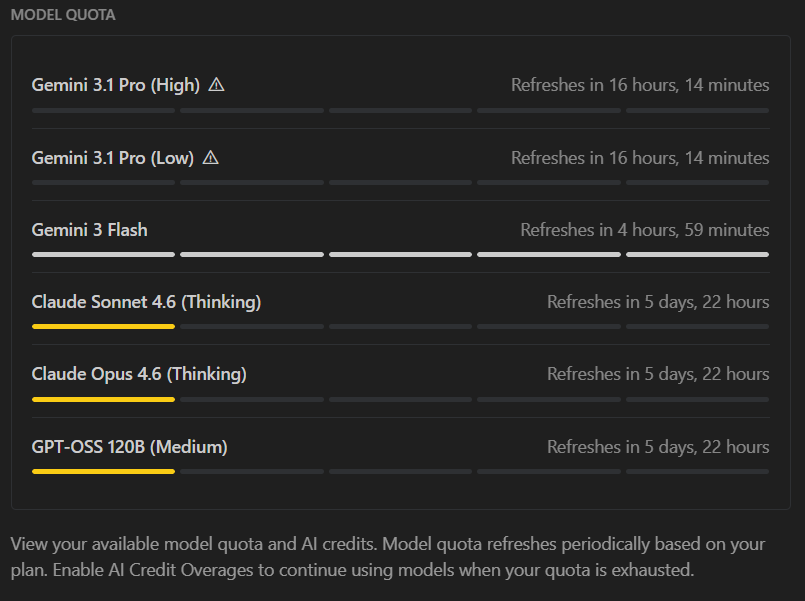The height and width of the screenshot is (601, 805).
Task: Click Claude Opus 4.6 refresh time text
Action: point(658,374)
